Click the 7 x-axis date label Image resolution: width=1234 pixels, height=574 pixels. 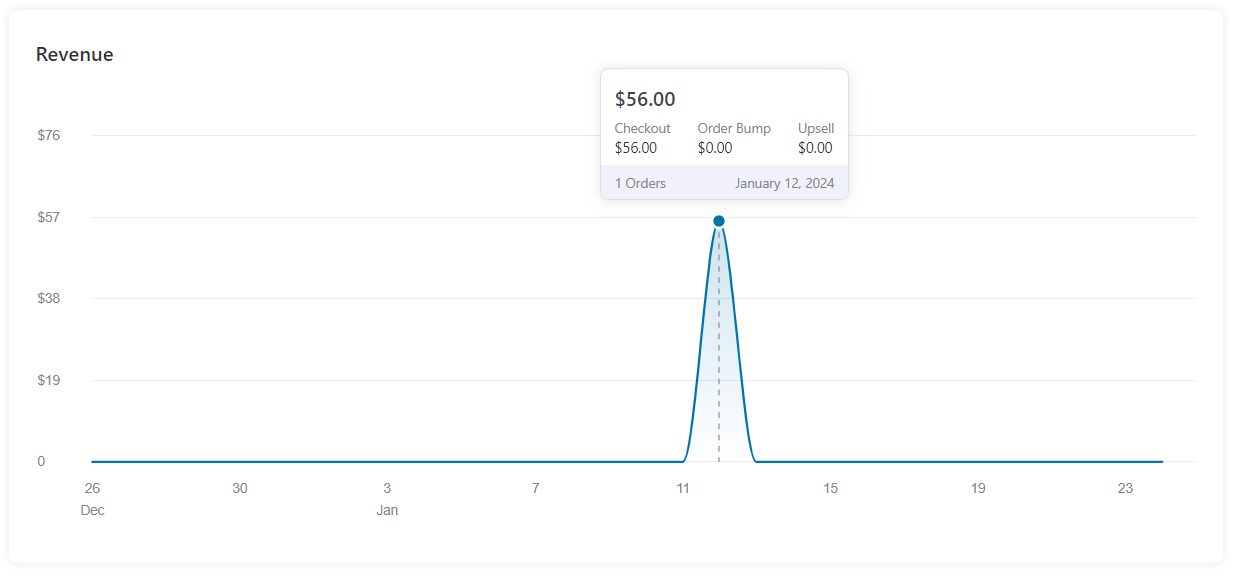click(x=535, y=488)
